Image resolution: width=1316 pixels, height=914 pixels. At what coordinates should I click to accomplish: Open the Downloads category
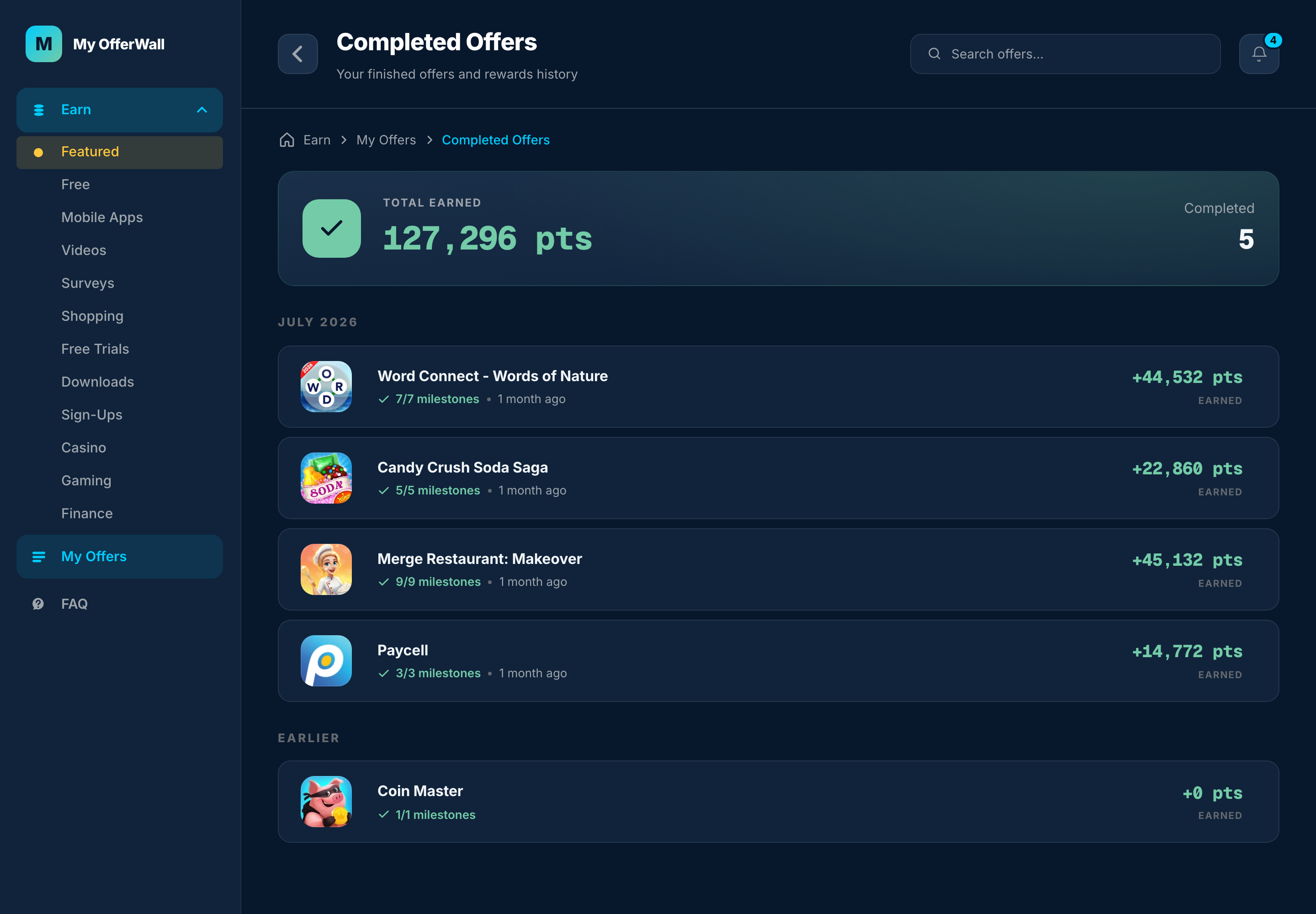click(x=97, y=382)
